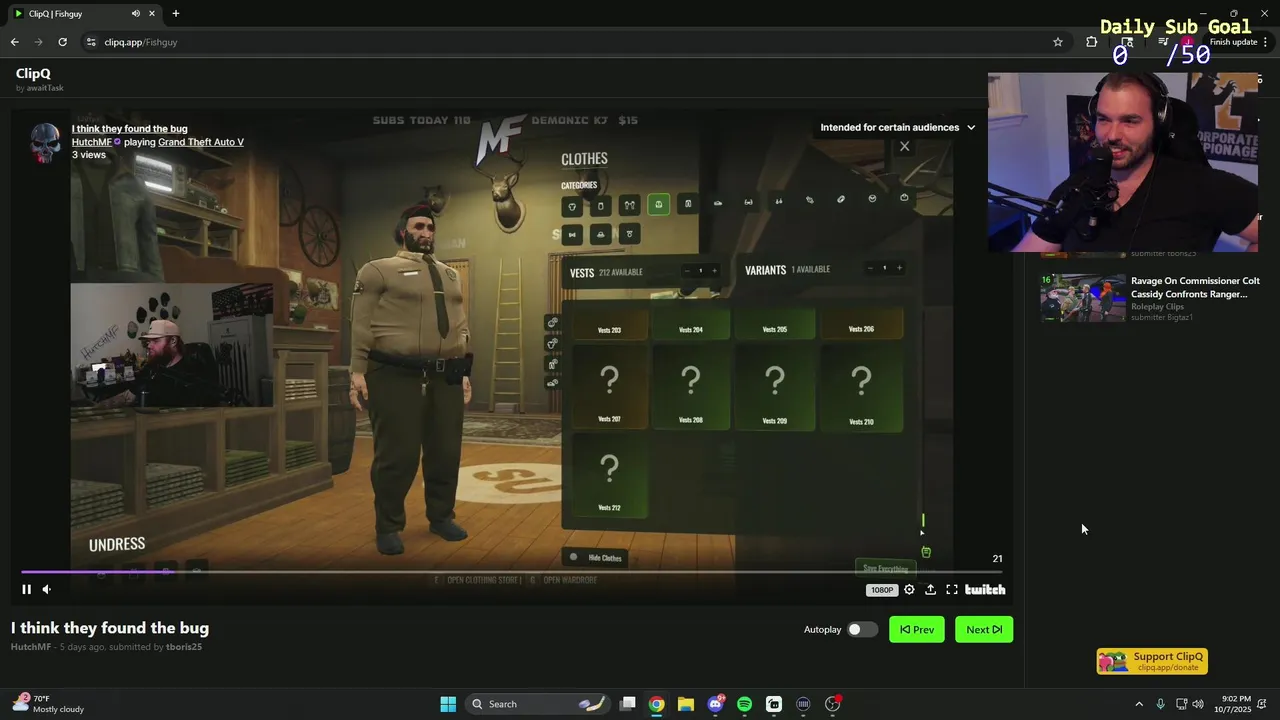The image size is (1280, 720).
Task: Open Google Chrome from the taskbar
Action: pyautogui.click(x=656, y=704)
